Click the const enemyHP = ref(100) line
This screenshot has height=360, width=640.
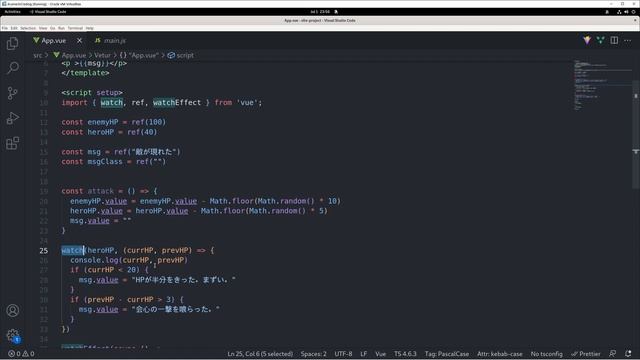pos(113,122)
